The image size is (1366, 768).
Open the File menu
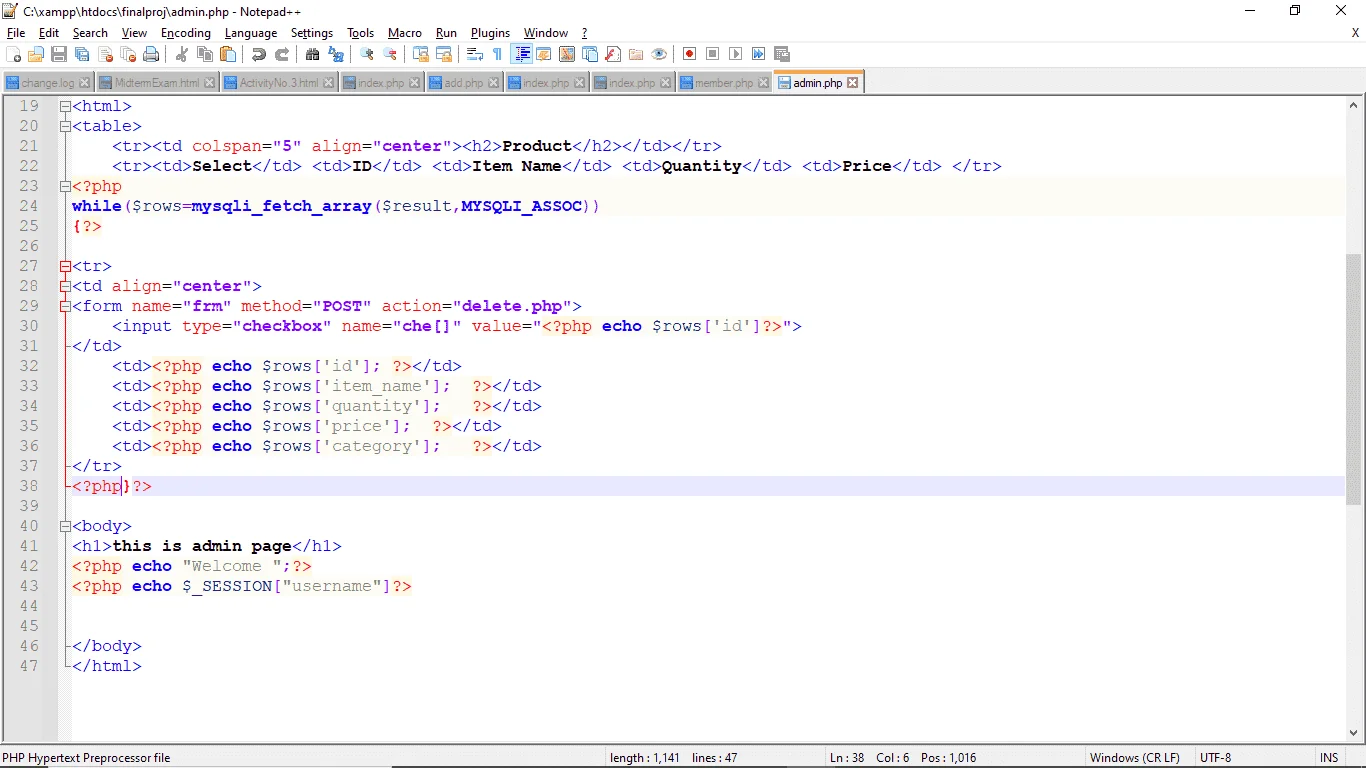point(16,33)
